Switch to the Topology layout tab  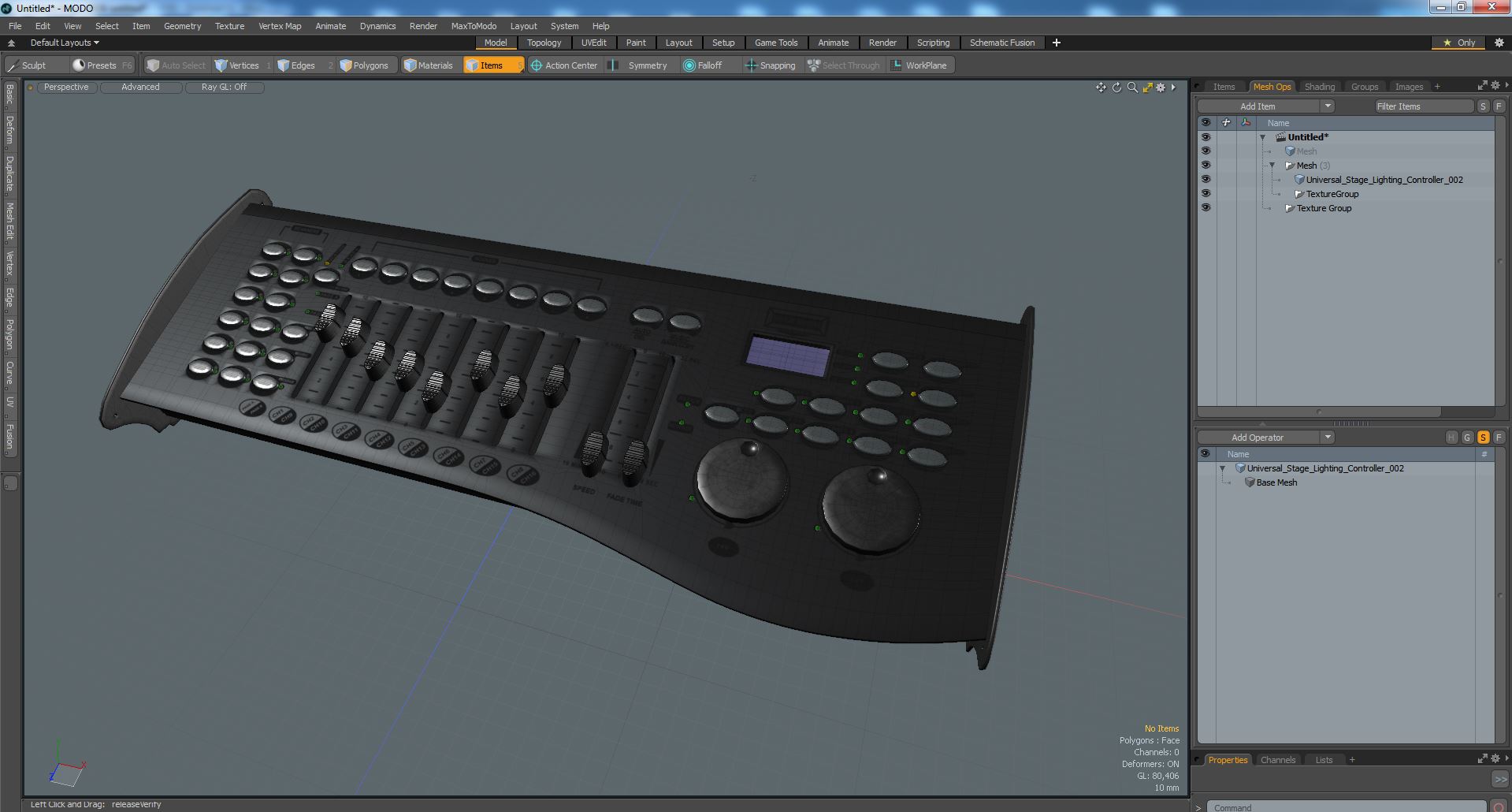pyautogui.click(x=544, y=43)
